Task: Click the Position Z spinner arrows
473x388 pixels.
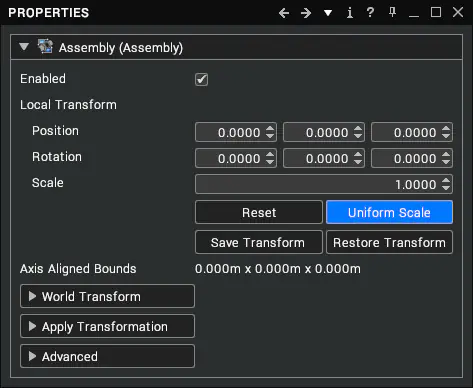Action: [x=446, y=132]
